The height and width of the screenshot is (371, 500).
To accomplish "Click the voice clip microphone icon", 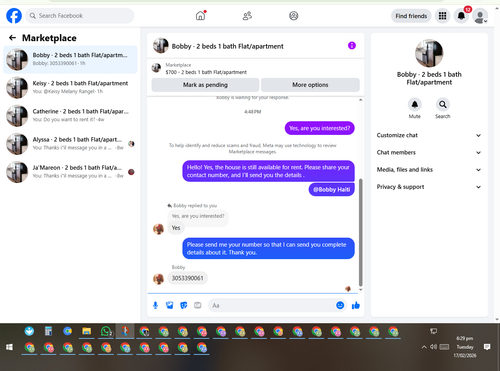I will tap(155, 305).
